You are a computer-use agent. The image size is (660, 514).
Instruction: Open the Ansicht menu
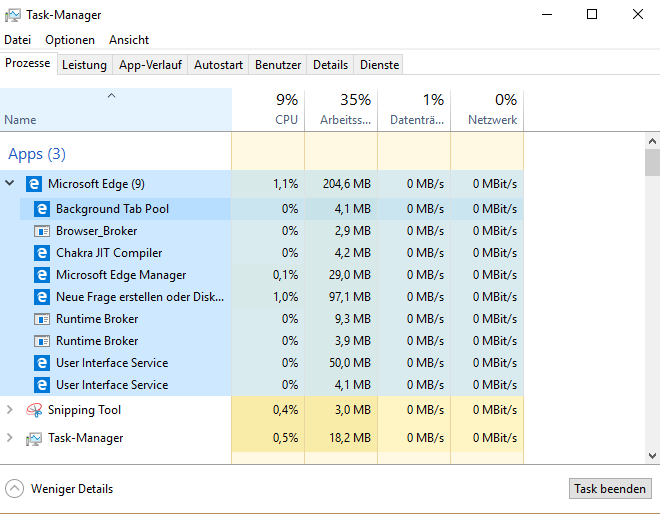click(x=129, y=40)
